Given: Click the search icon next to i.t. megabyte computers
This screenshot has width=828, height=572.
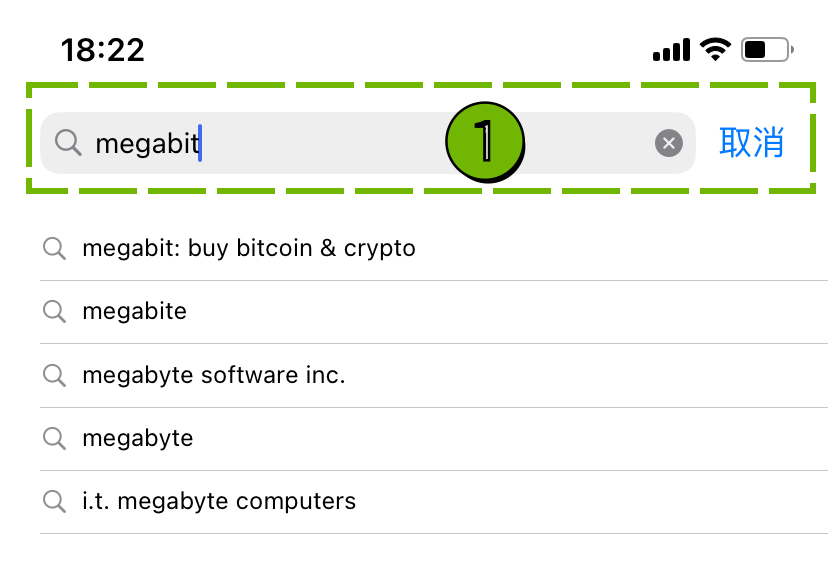Looking at the screenshot, I should (54, 501).
